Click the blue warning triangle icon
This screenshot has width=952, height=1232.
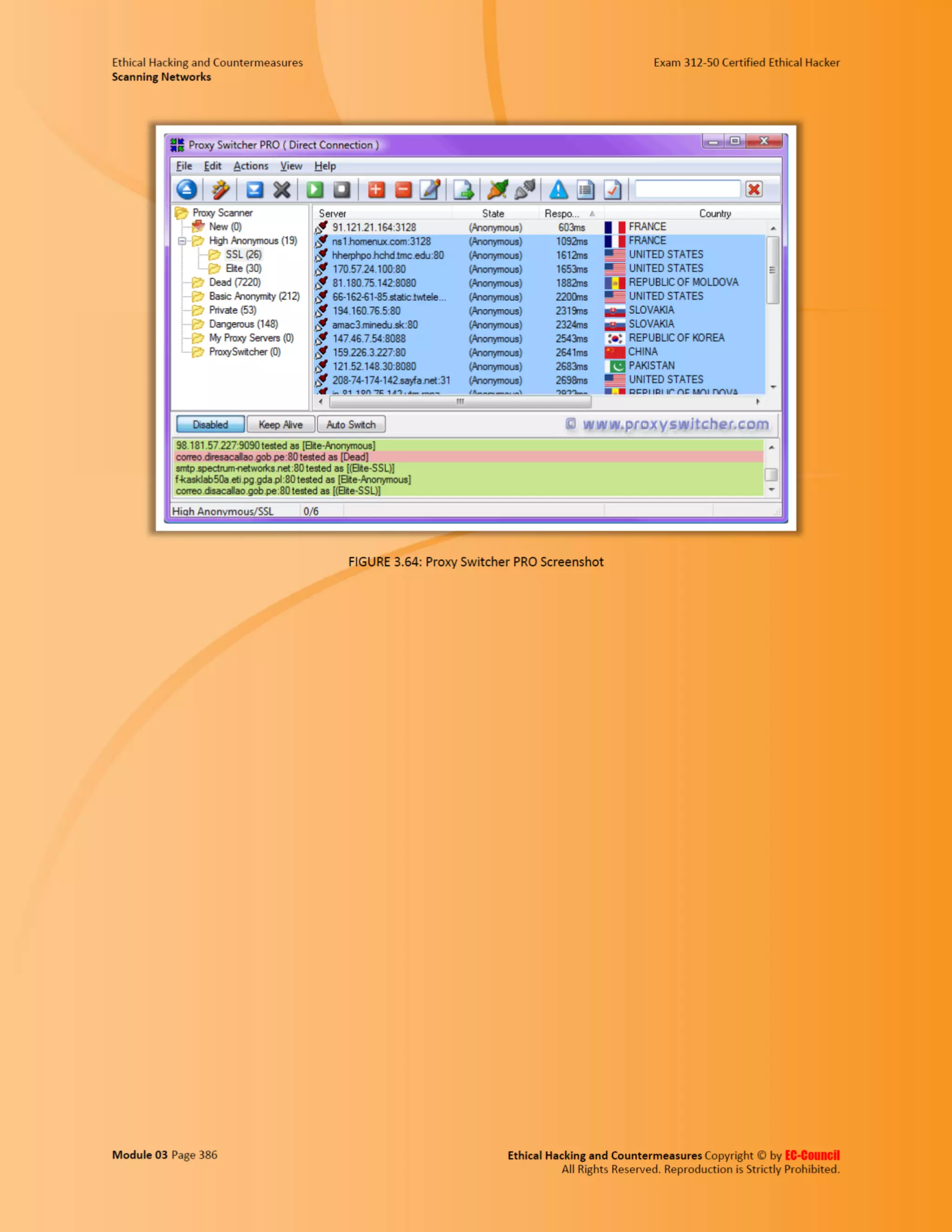[x=558, y=190]
